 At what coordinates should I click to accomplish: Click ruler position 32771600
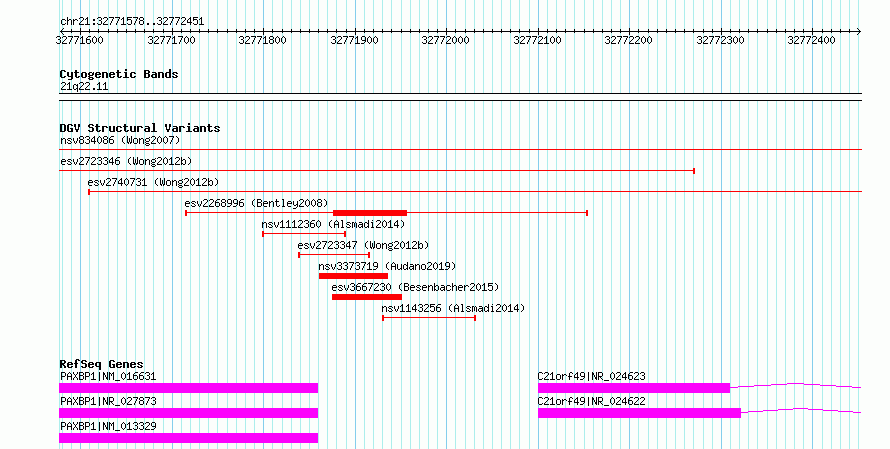80,40
